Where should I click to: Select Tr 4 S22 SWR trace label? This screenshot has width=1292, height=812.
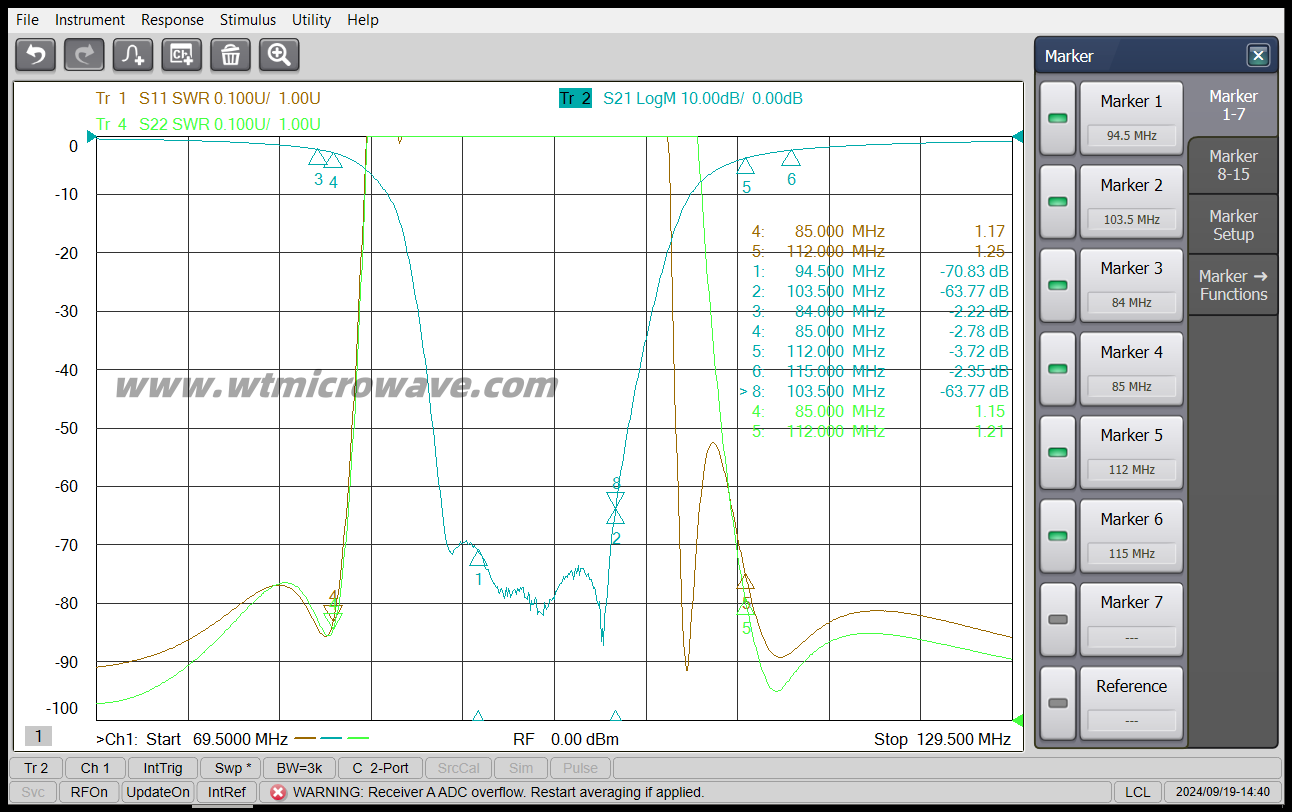pyautogui.click(x=208, y=124)
